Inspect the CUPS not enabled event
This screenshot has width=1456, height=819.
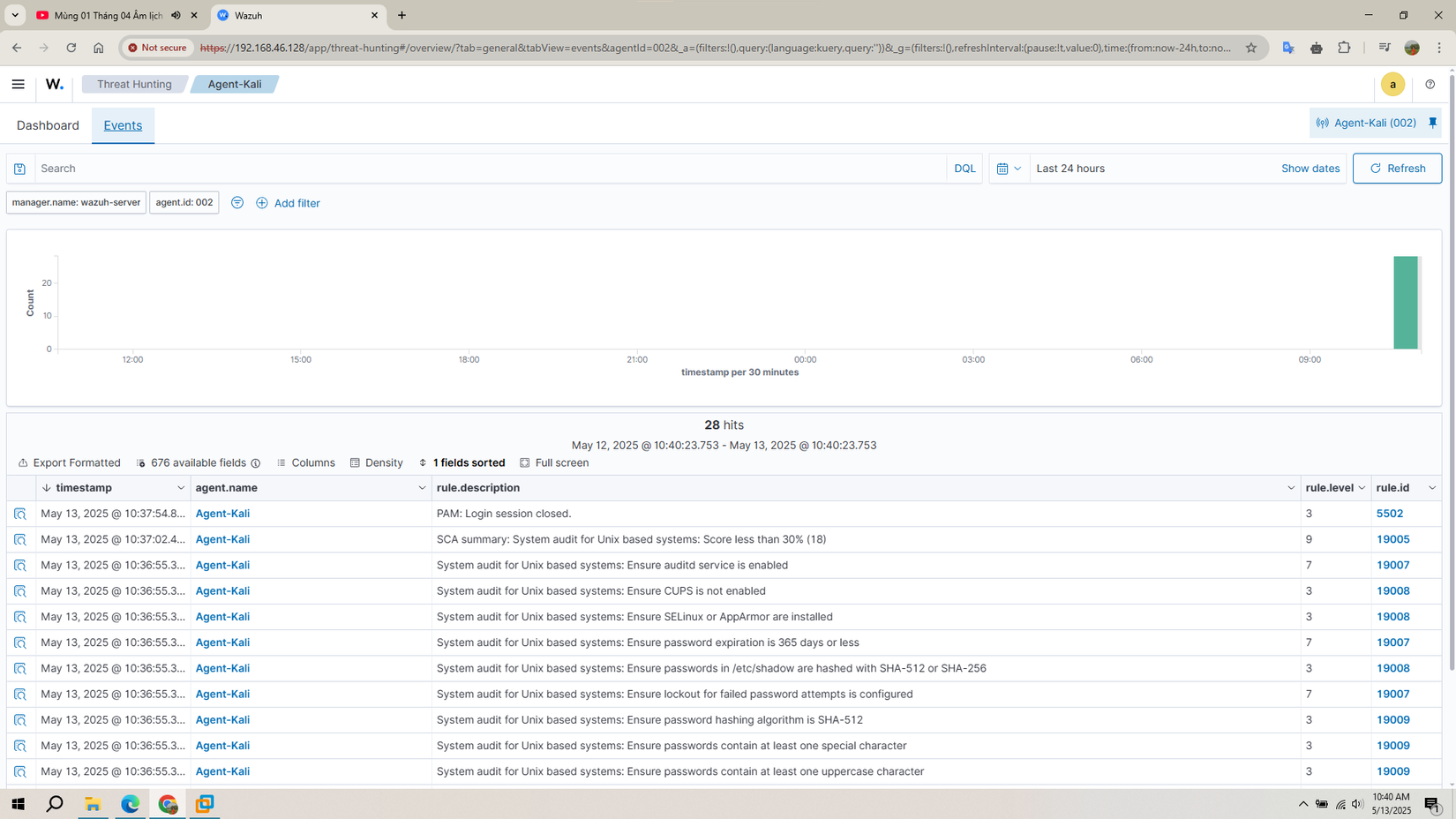pyautogui.click(x=20, y=591)
